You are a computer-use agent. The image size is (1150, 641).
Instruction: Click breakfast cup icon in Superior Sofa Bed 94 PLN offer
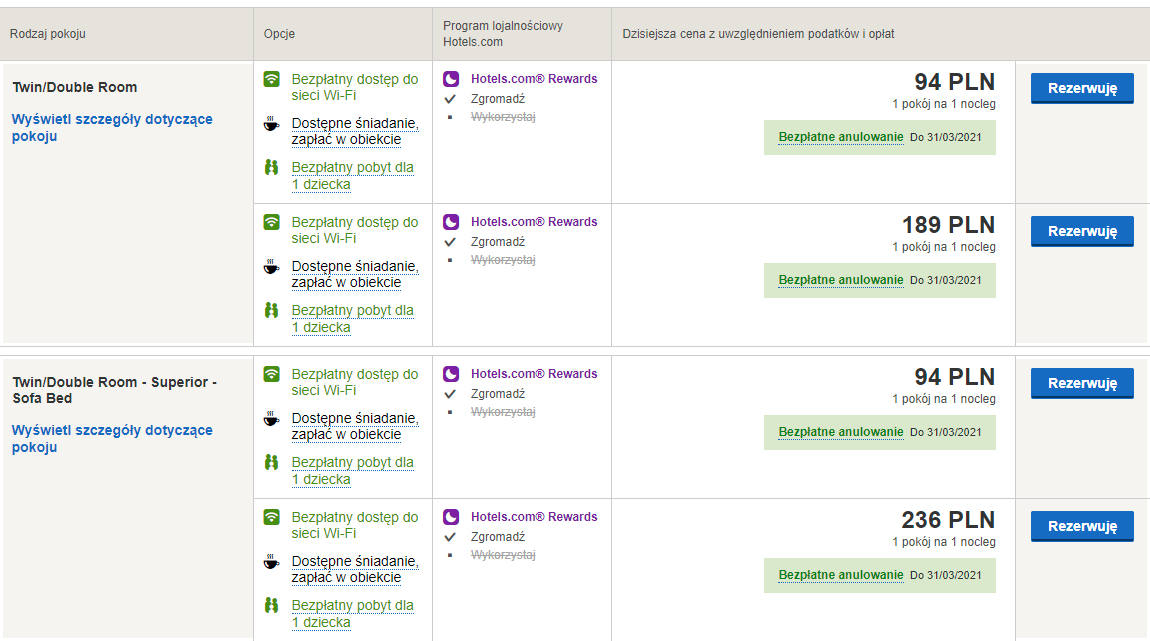tap(271, 419)
